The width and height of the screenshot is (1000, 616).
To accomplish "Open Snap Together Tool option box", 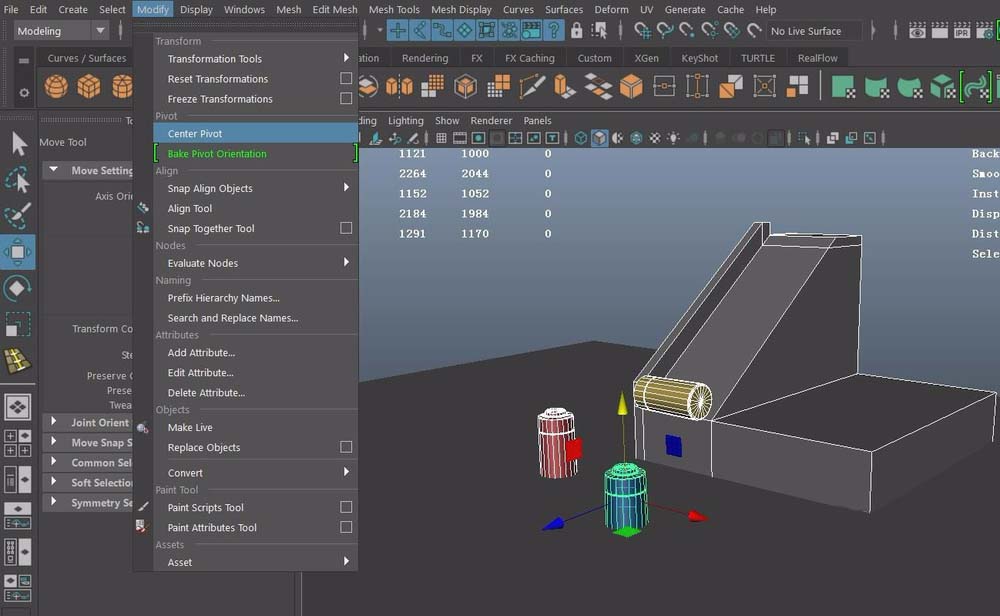I will tap(346, 228).
